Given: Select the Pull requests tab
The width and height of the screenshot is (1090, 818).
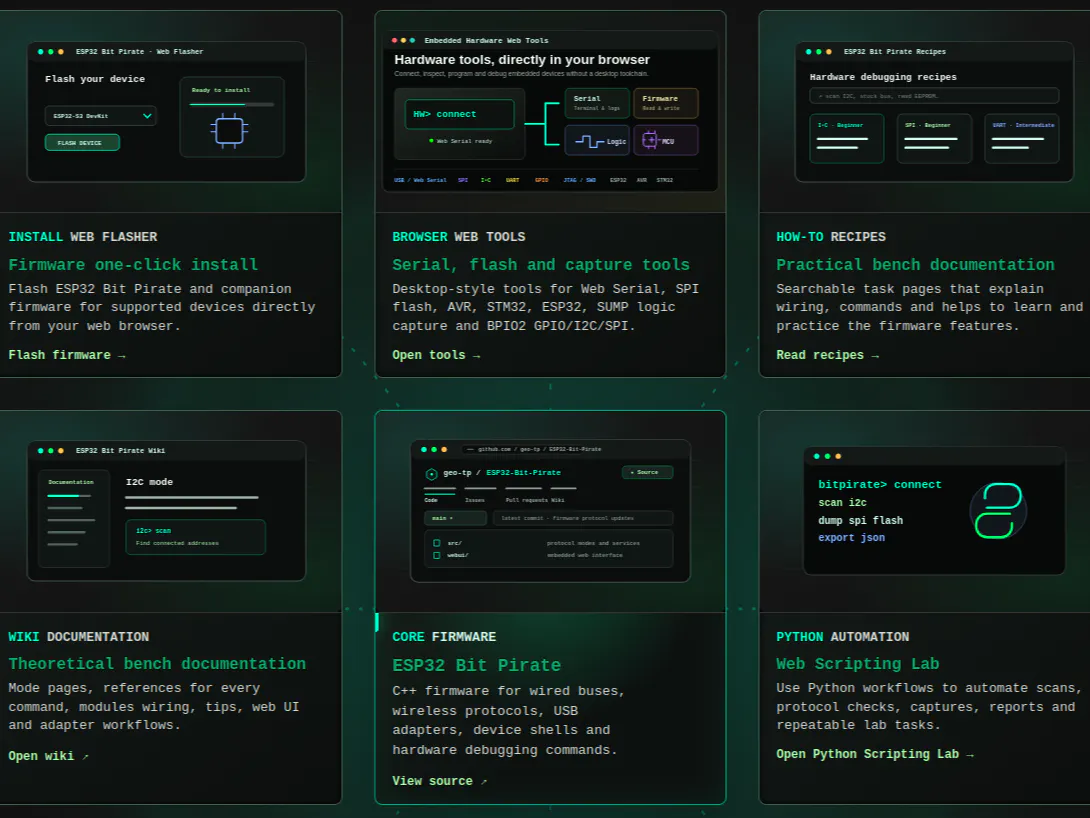Looking at the screenshot, I should click(527, 500).
